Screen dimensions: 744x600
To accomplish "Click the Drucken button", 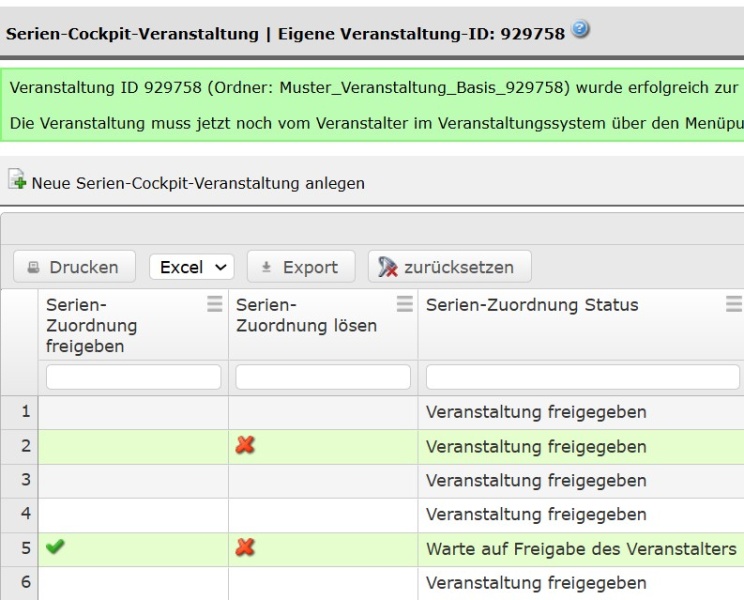I will [74, 267].
